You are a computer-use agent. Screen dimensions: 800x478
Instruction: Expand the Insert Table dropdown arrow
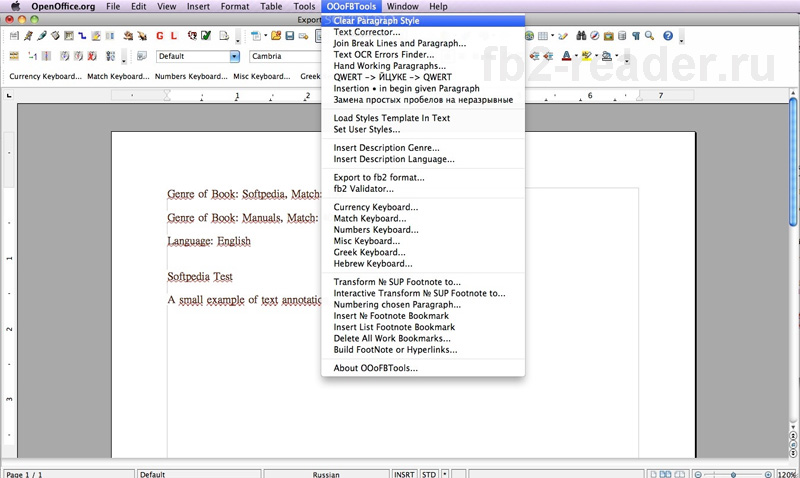[553, 36]
